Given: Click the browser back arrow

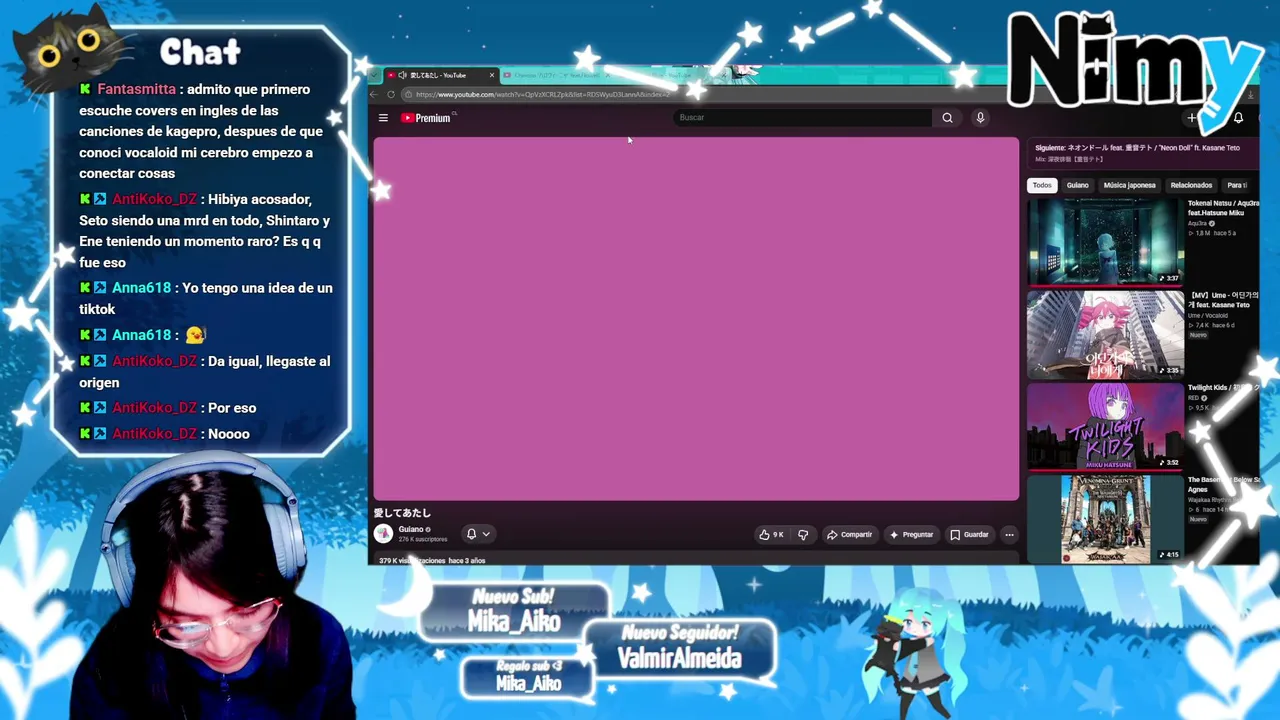Looking at the screenshot, I should pyautogui.click(x=374, y=94).
